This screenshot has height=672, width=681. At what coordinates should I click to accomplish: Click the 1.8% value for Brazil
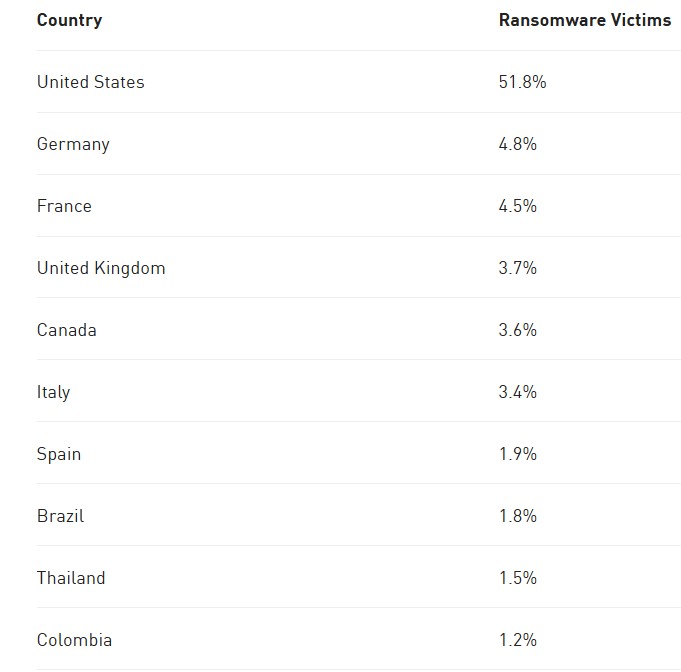pyautogui.click(x=517, y=516)
